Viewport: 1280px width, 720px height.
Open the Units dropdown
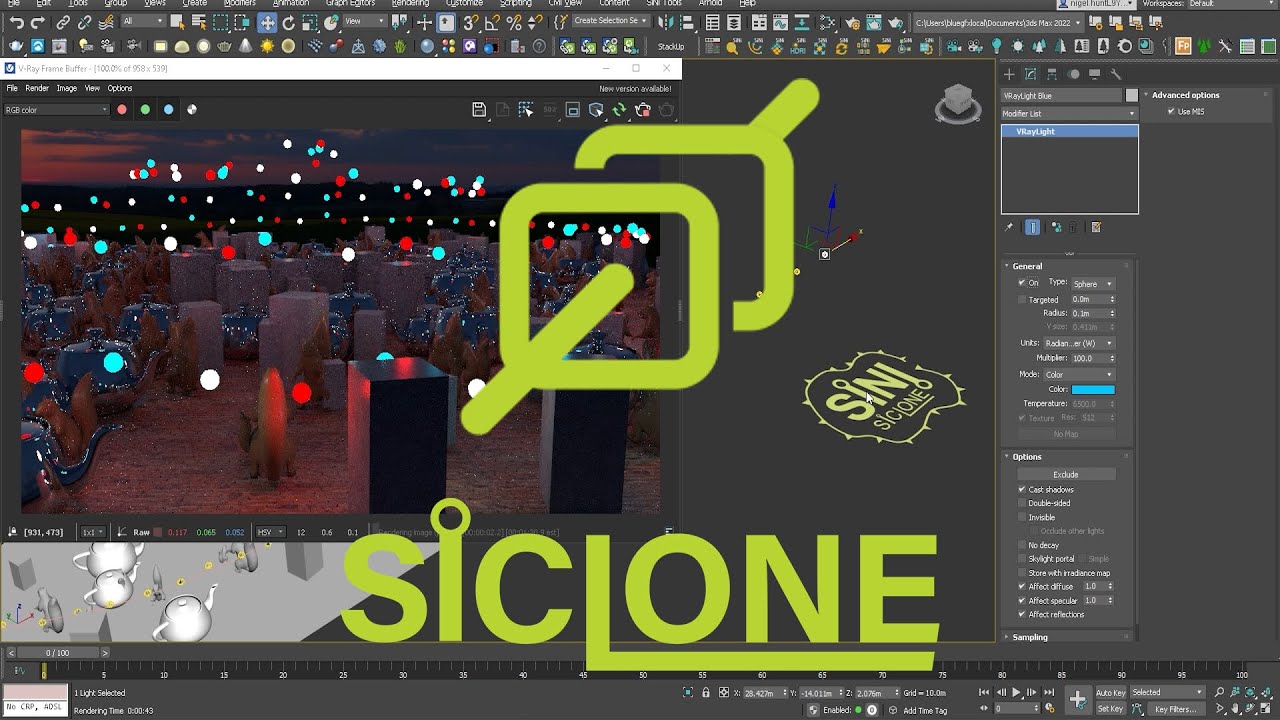point(1078,343)
